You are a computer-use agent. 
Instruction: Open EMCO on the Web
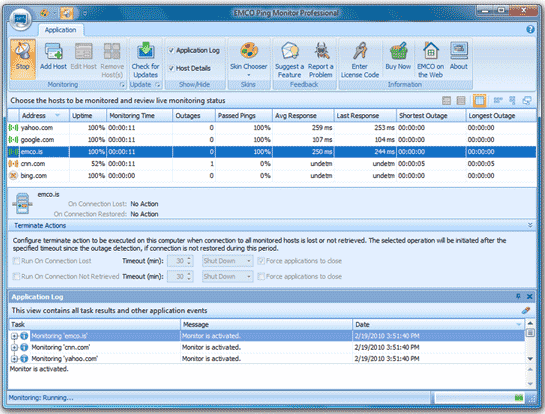coord(431,51)
